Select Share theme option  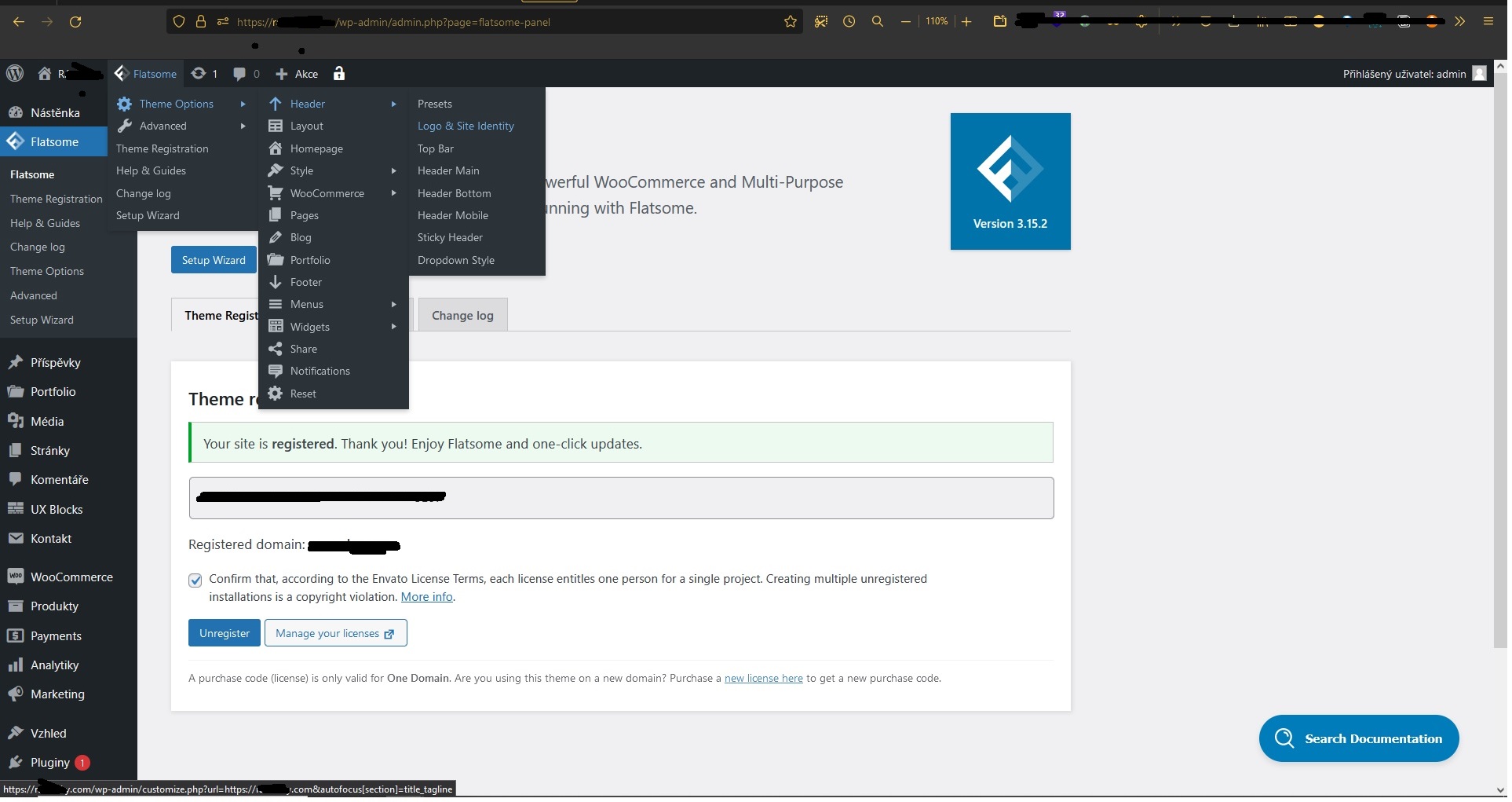click(x=333, y=349)
